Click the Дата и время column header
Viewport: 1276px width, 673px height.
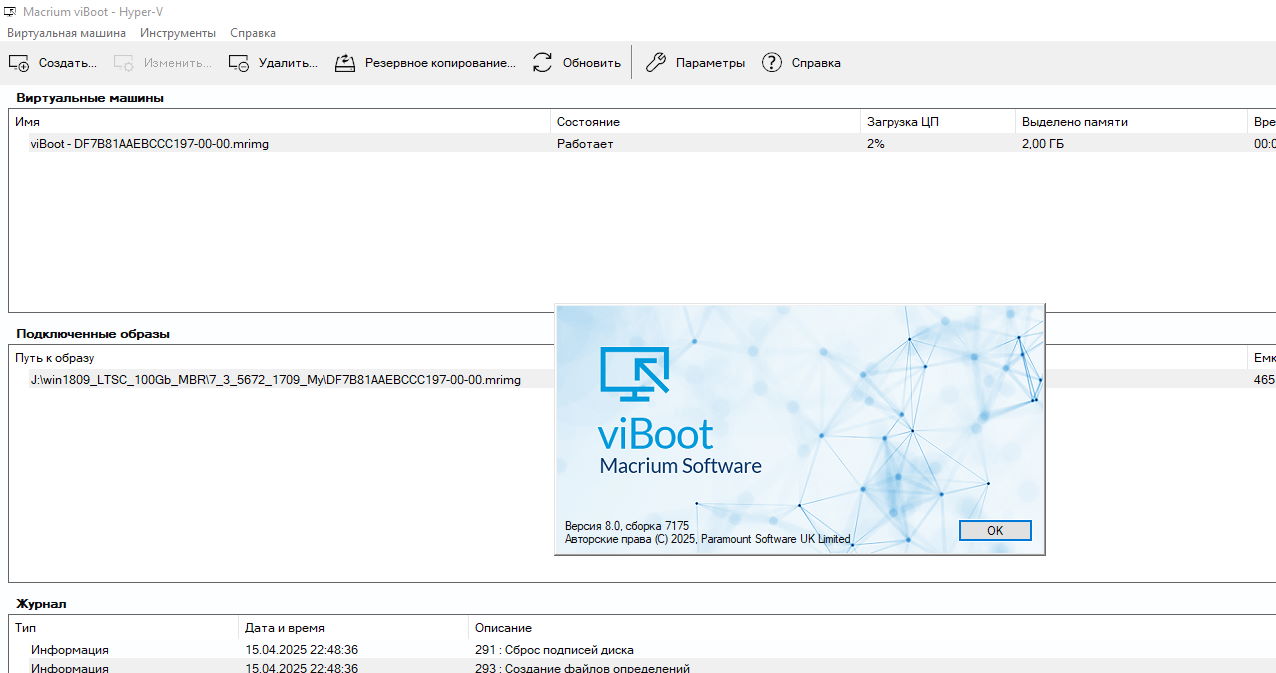[353, 628]
